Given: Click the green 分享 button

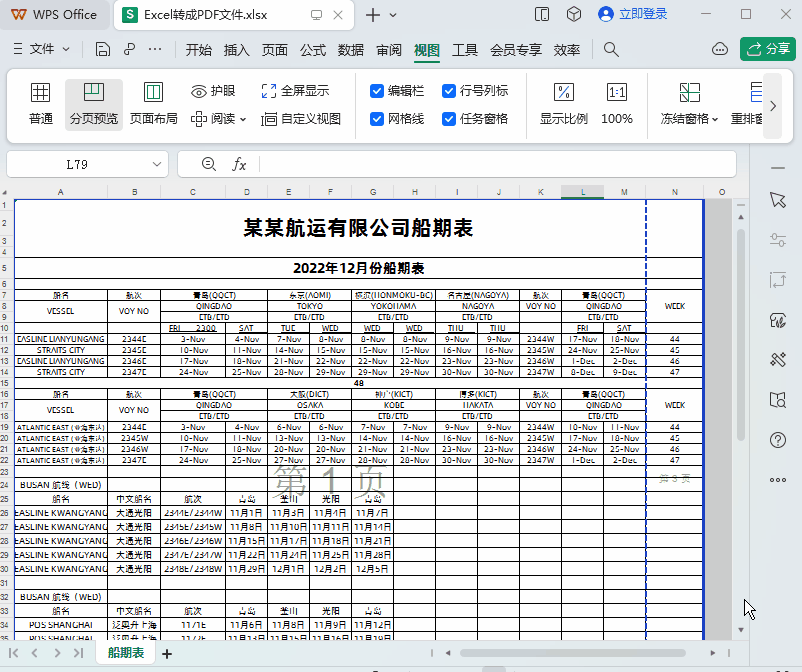Looking at the screenshot, I should [768, 49].
